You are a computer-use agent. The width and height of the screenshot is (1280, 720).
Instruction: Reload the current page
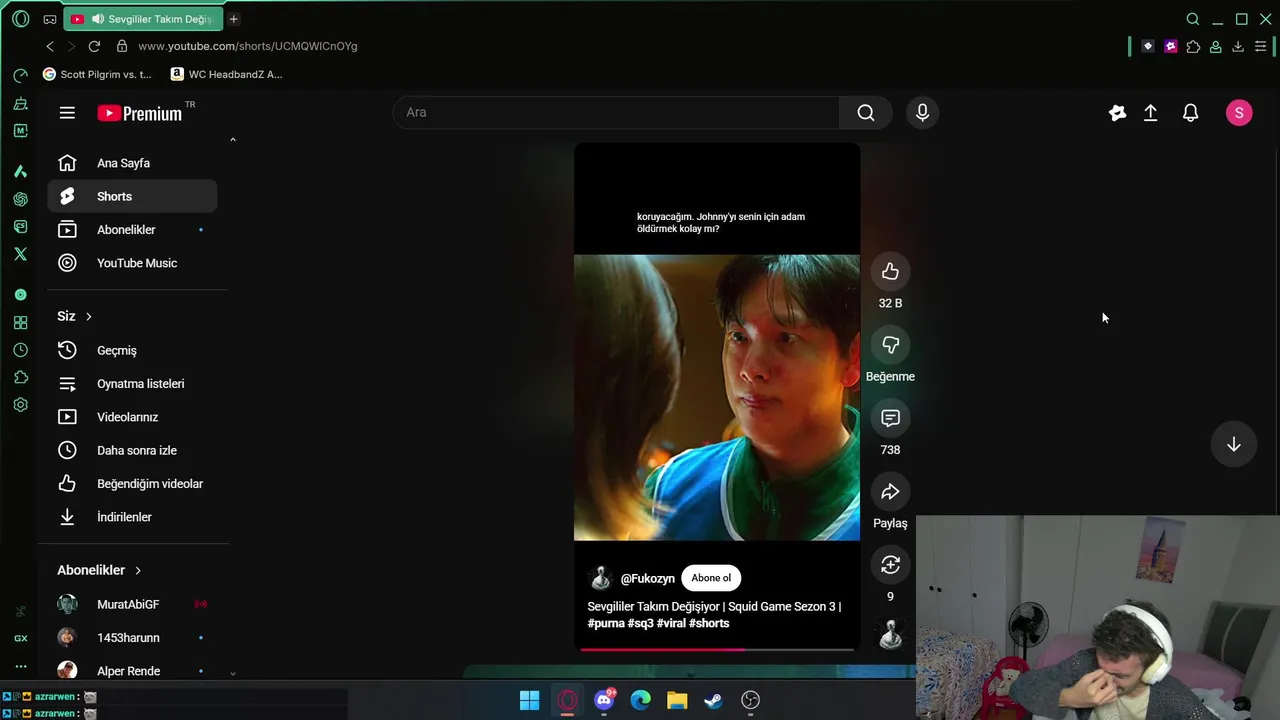pyautogui.click(x=94, y=46)
